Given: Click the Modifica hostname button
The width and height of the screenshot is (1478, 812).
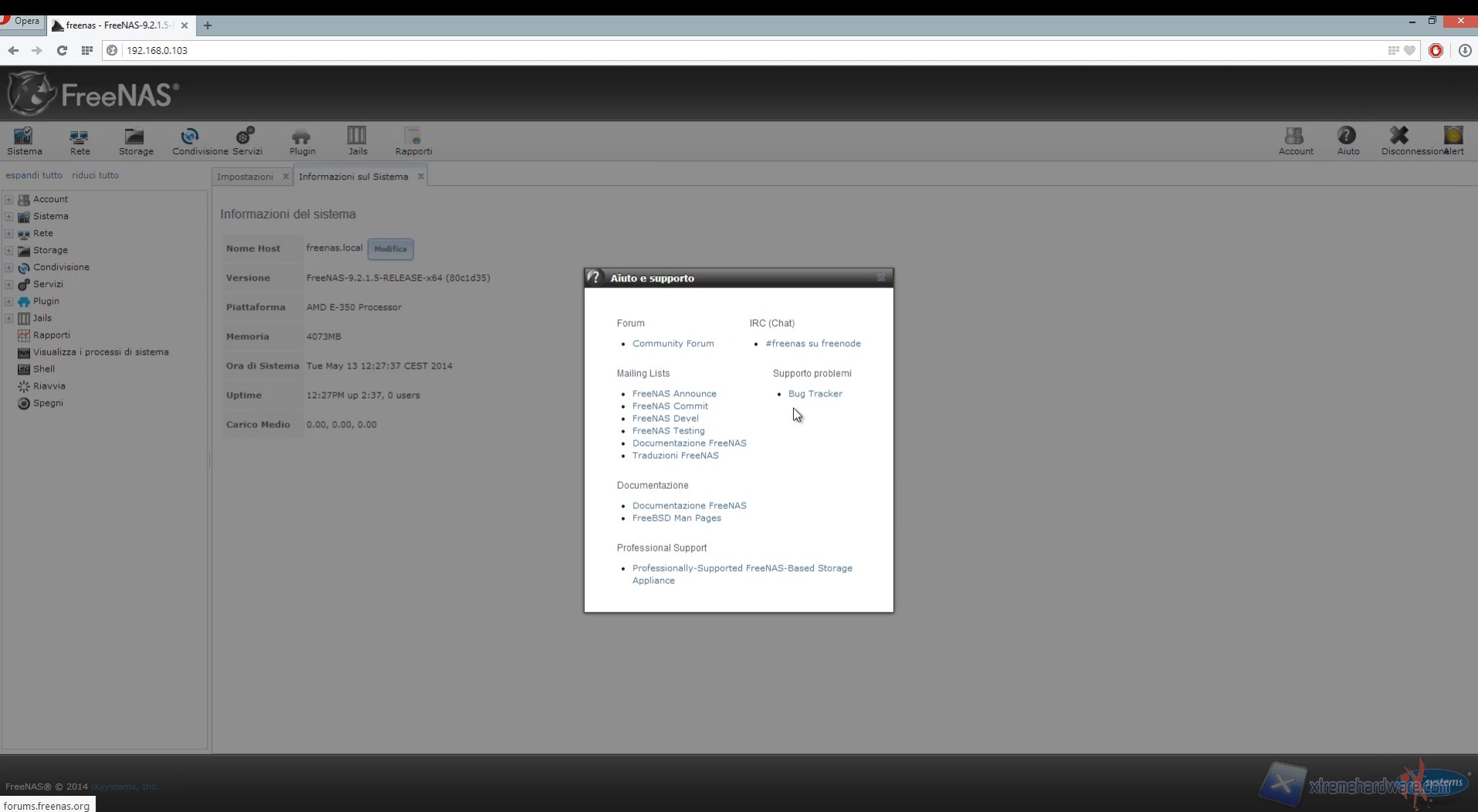Looking at the screenshot, I should point(390,249).
